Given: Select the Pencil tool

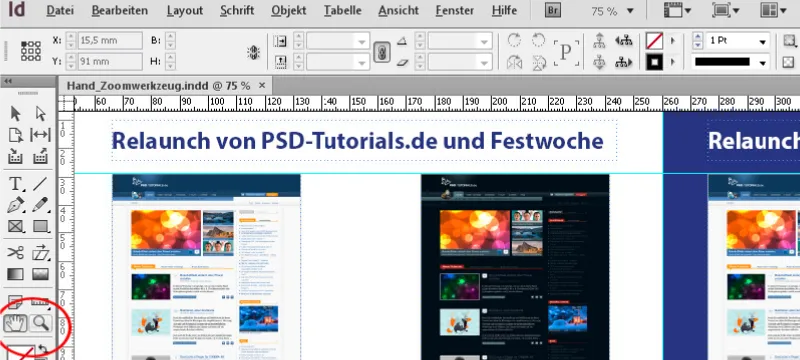Looking at the screenshot, I should pyautogui.click(x=40, y=205).
